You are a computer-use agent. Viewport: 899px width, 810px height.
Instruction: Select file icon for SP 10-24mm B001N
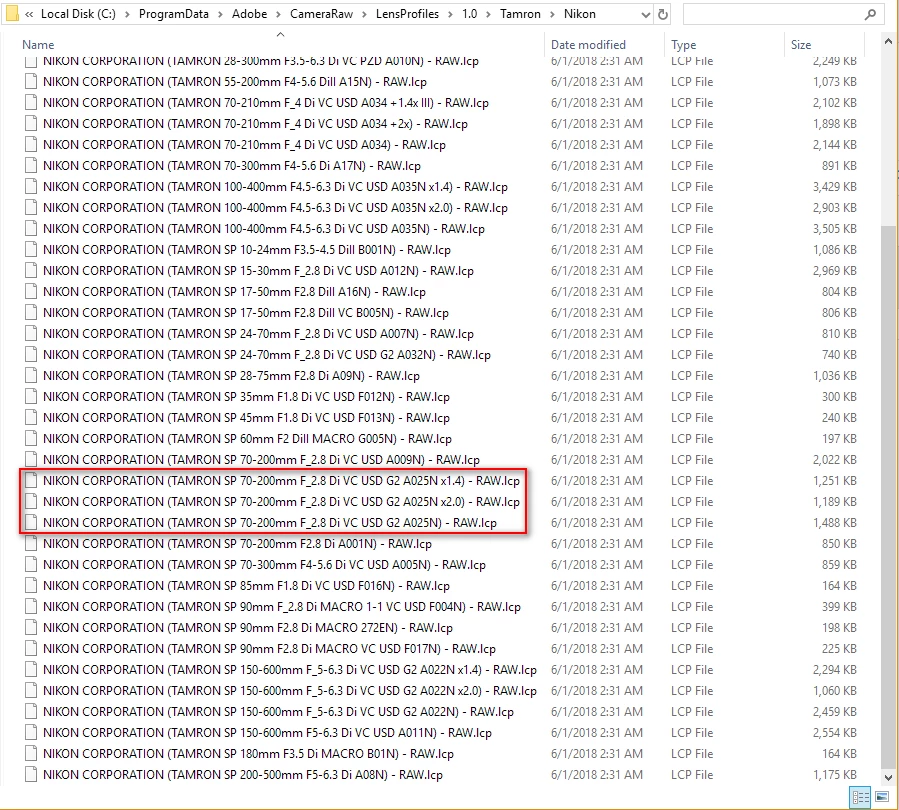coord(31,249)
